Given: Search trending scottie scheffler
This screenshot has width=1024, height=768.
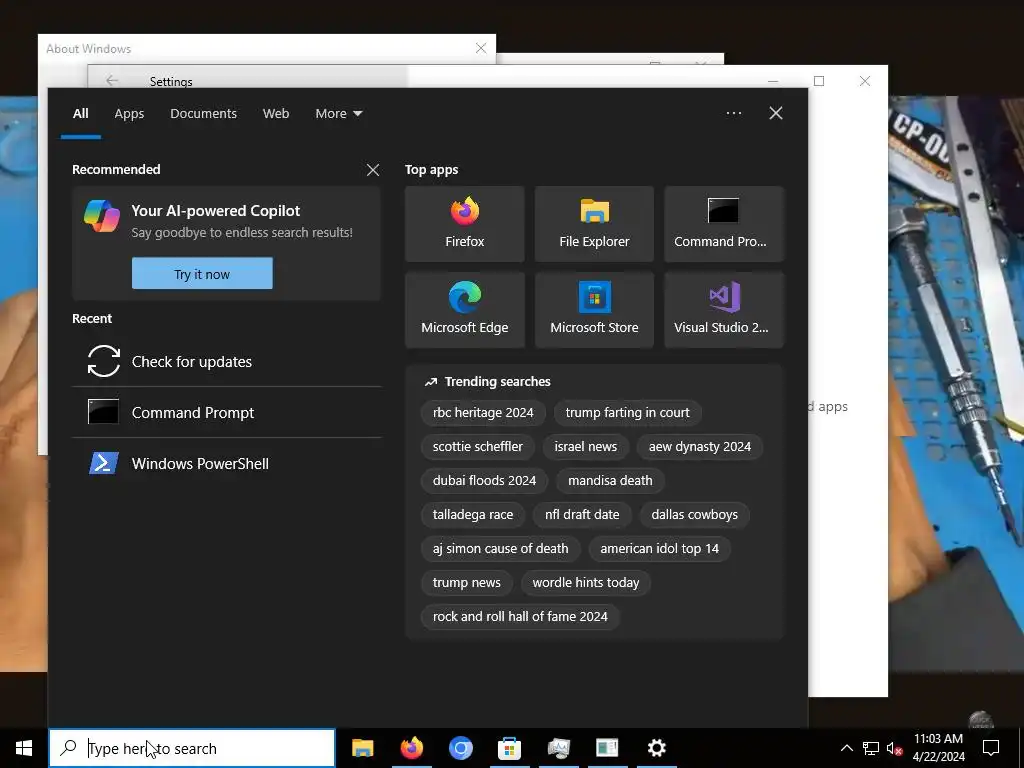Looking at the screenshot, I should pyautogui.click(x=477, y=447).
